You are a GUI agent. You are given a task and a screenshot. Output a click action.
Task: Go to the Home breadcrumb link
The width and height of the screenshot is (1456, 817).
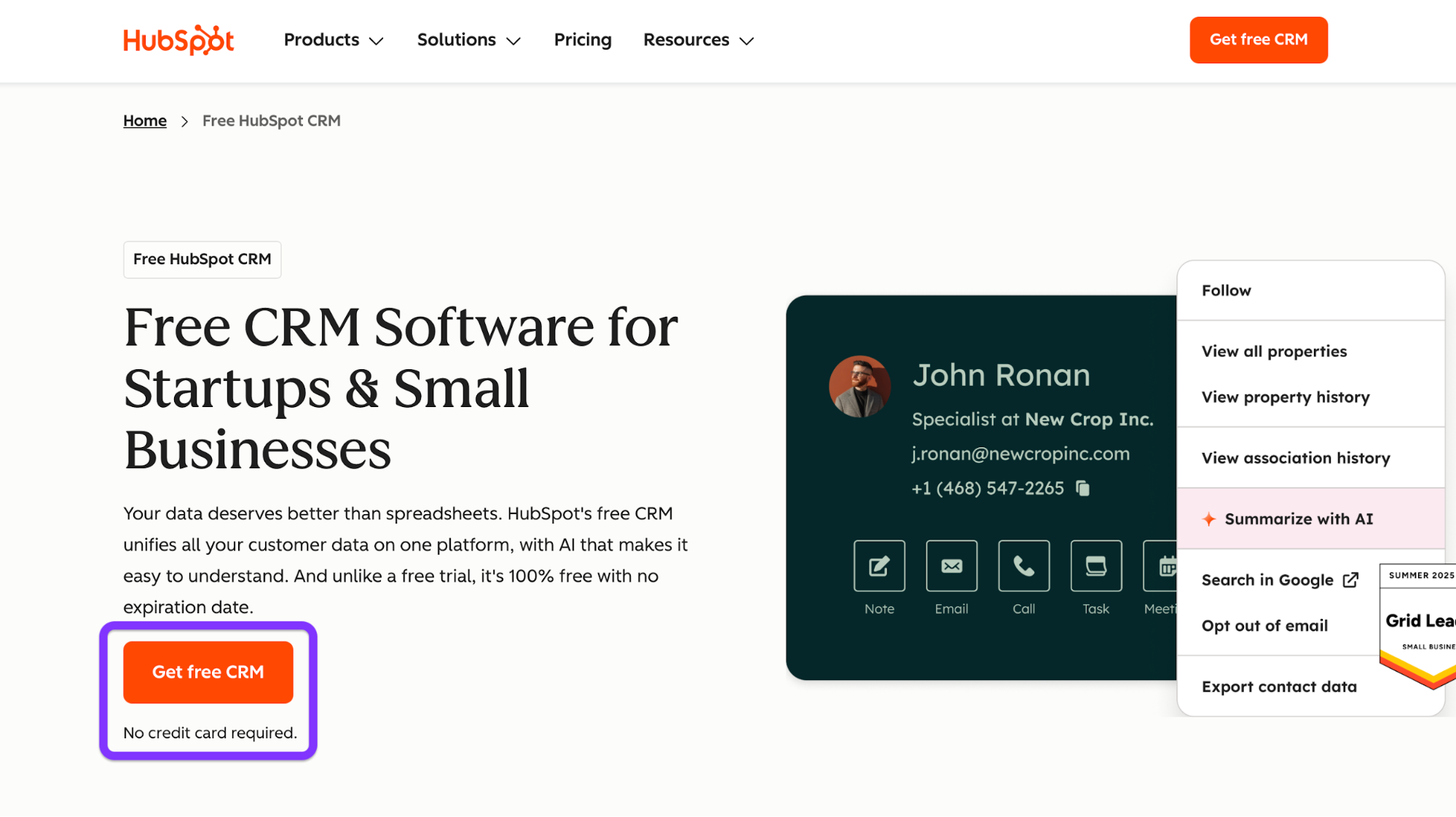coord(145,121)
